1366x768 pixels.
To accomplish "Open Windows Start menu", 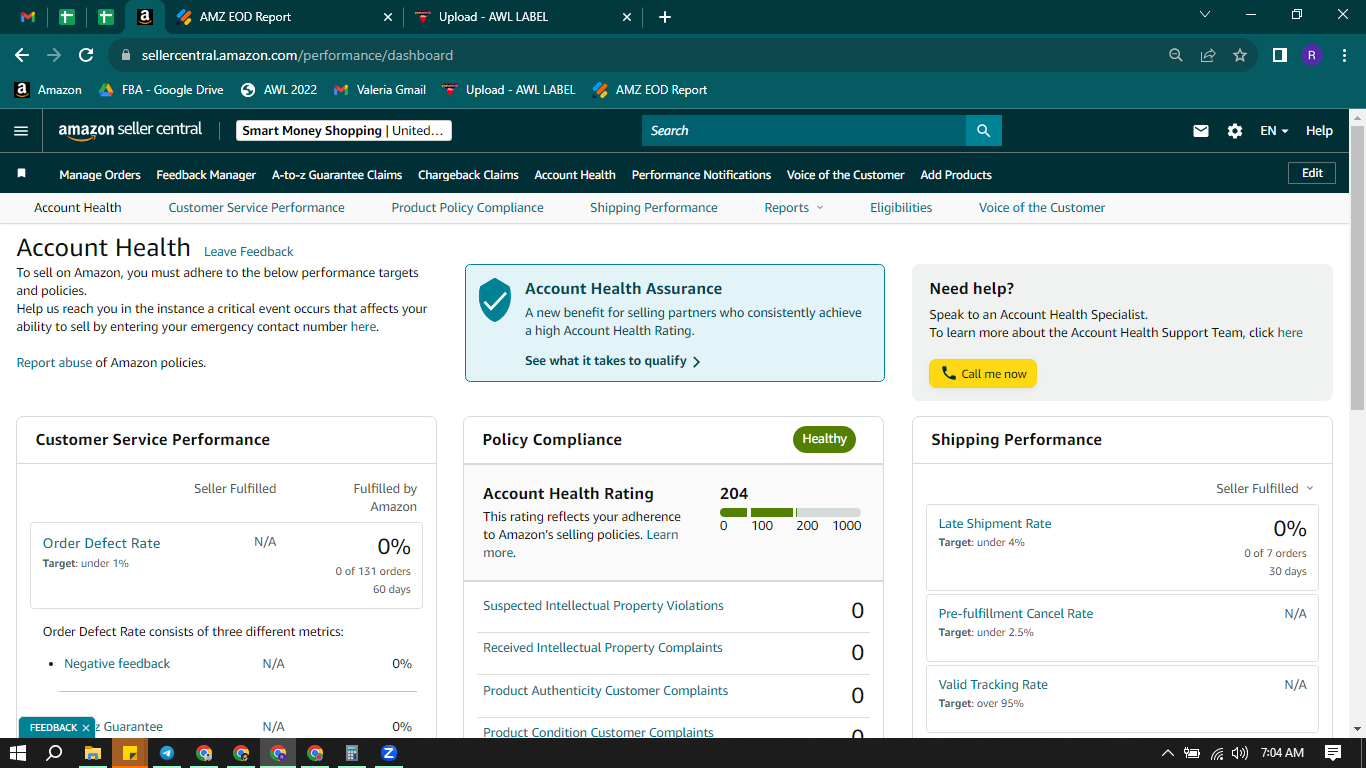I will 18,753.
